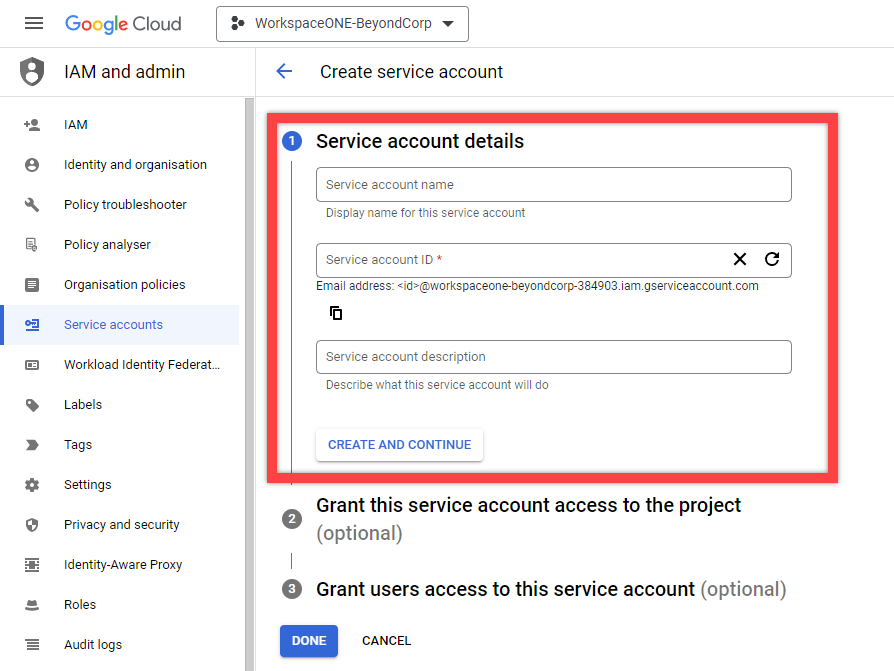The width and height of the screenshot is (894, 671).
Task: Open the hamburger navigation menu
Action: 33,23
